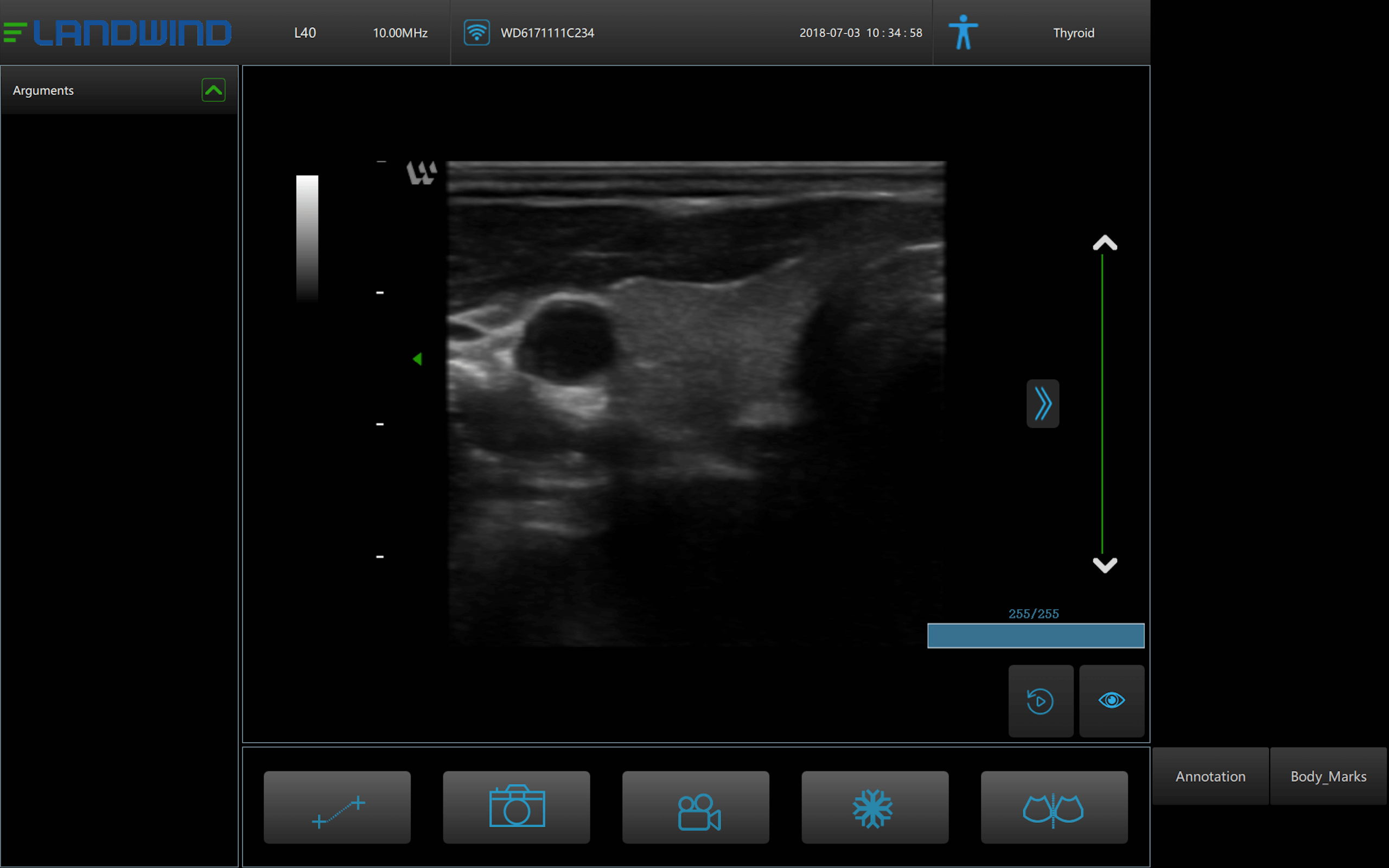This screenshot has height=868, width=1389.
Task: Click the Arguments panel header
Action: coord(119,90)
